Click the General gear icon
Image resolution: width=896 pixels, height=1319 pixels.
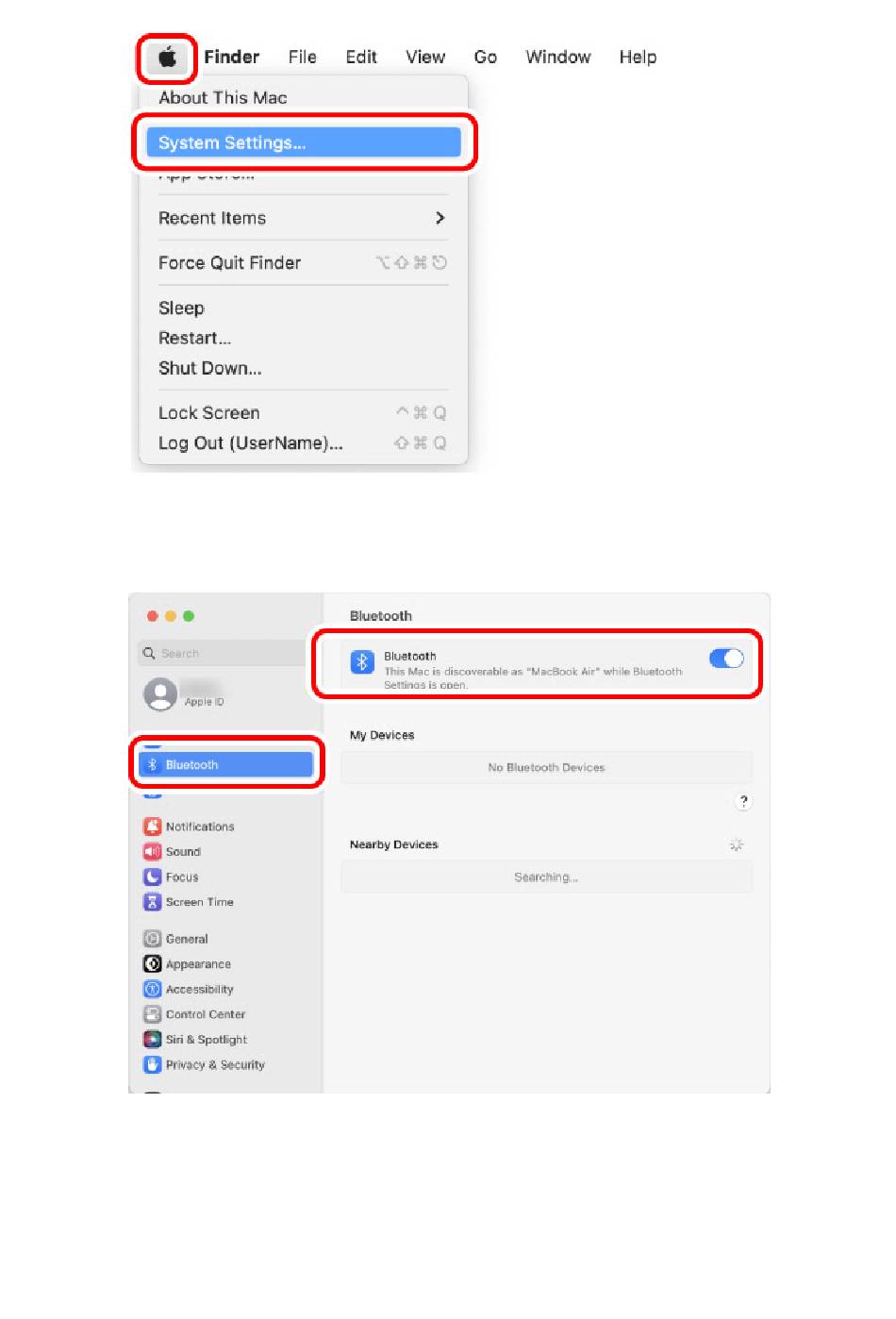[x=152, y=939]
